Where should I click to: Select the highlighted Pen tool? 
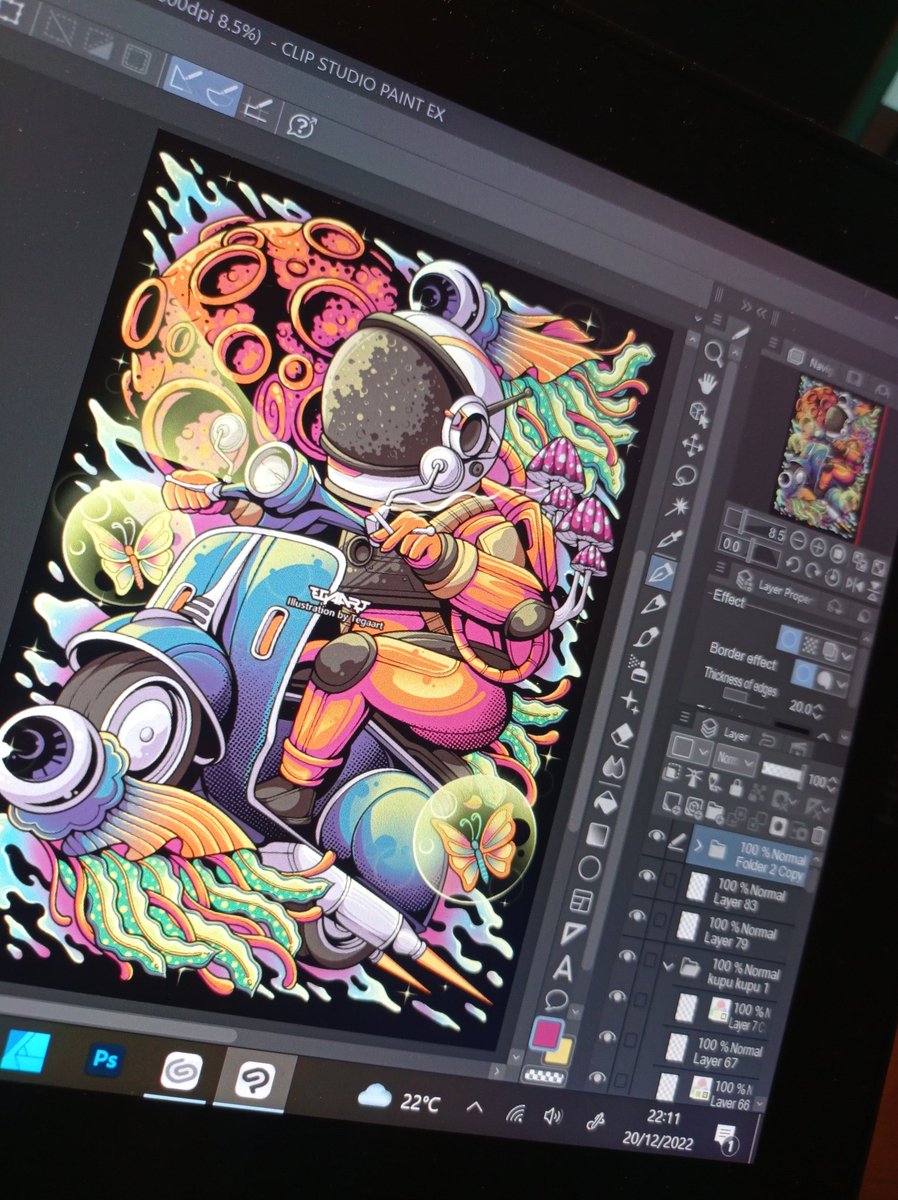662,573
